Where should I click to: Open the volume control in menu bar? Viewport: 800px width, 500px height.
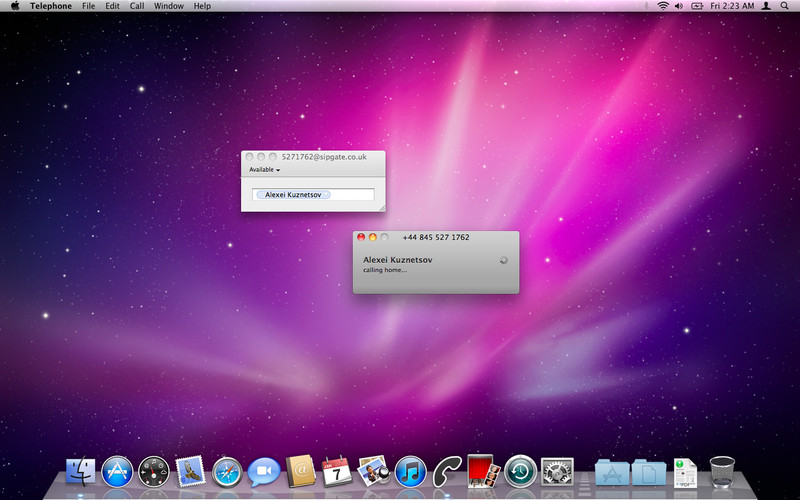[x=679, y=6]
